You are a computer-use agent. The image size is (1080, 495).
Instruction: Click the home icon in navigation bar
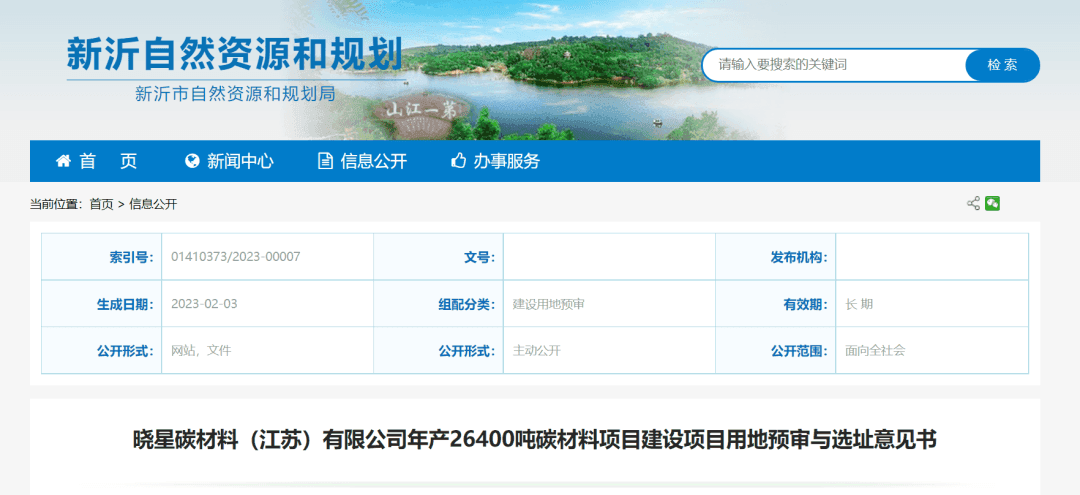[63, 161]
